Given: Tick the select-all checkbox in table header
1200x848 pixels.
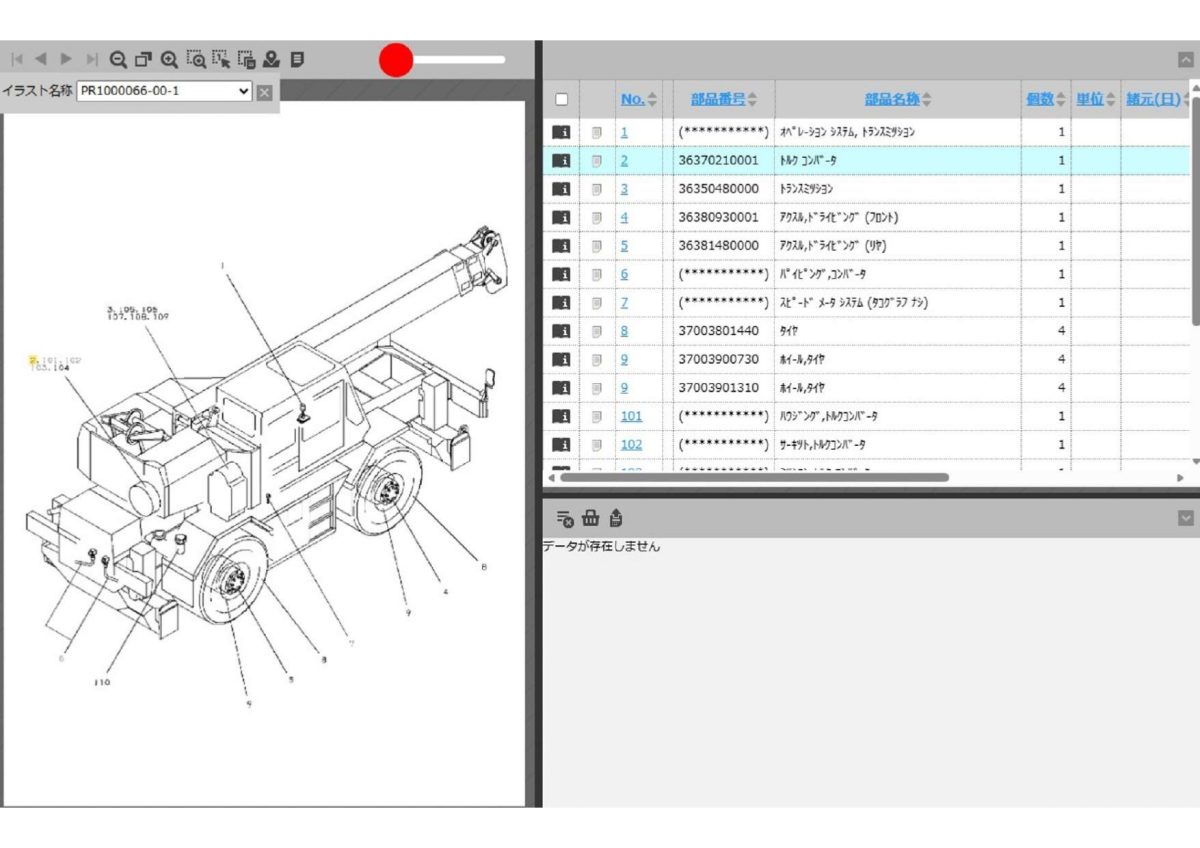Looking at the screenshot, I should [561, 99].
